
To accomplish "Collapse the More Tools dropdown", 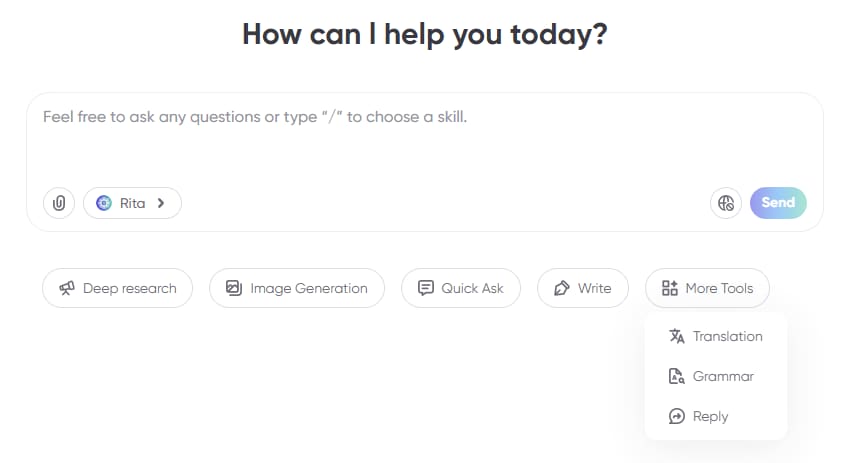I will click(x=707, y=288).
